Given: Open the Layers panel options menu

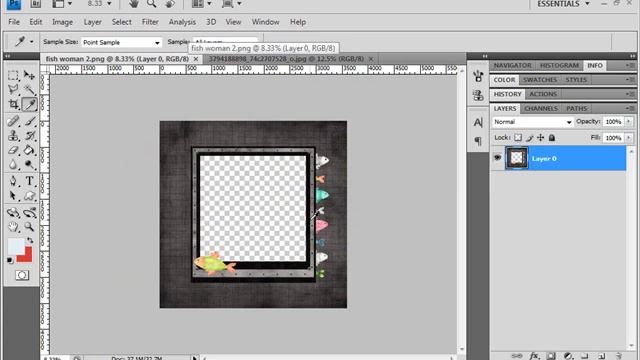Looking at the screenshot, I should [631, 109].
